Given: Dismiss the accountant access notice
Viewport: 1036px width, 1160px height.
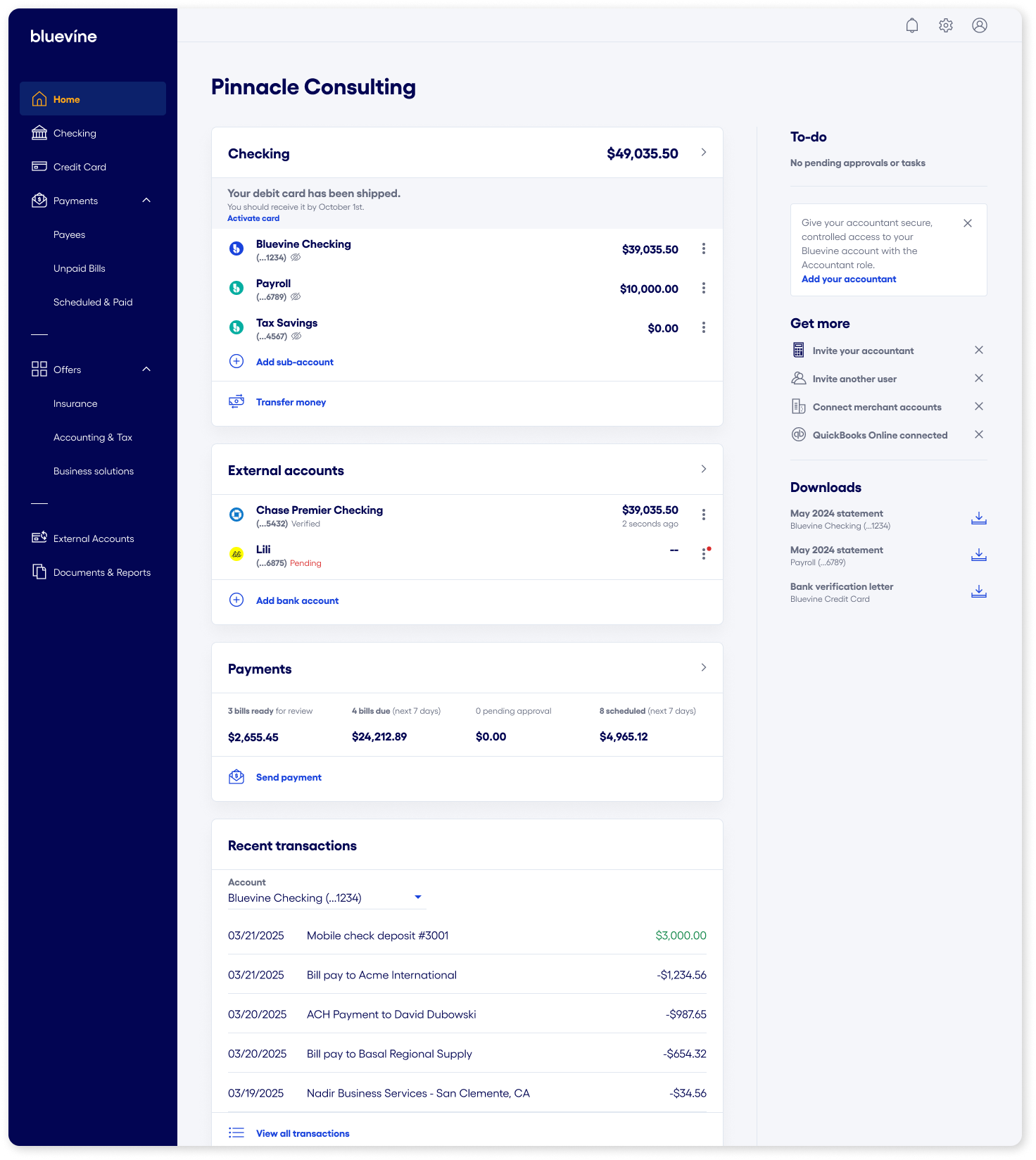Looking at the screenshot, I should (x=967, y=223).
